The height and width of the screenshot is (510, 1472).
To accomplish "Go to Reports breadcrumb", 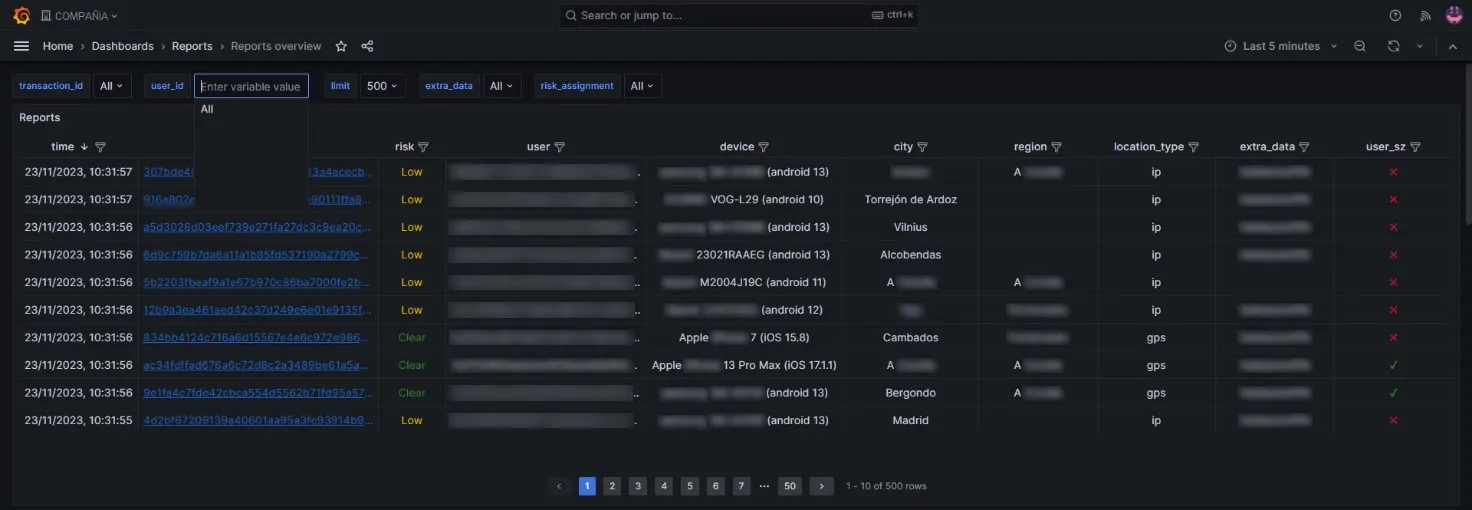I will click(x=192, y=46).
